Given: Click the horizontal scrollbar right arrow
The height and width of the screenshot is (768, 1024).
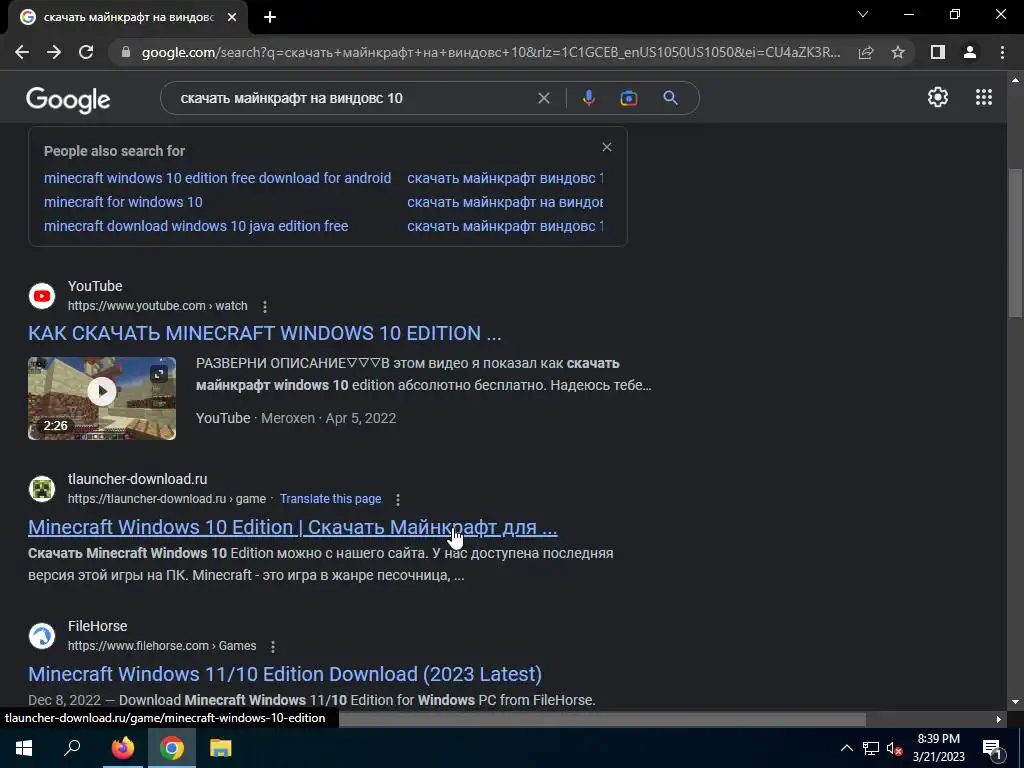Looking at the screenshot, I should [x=999, y=719].
